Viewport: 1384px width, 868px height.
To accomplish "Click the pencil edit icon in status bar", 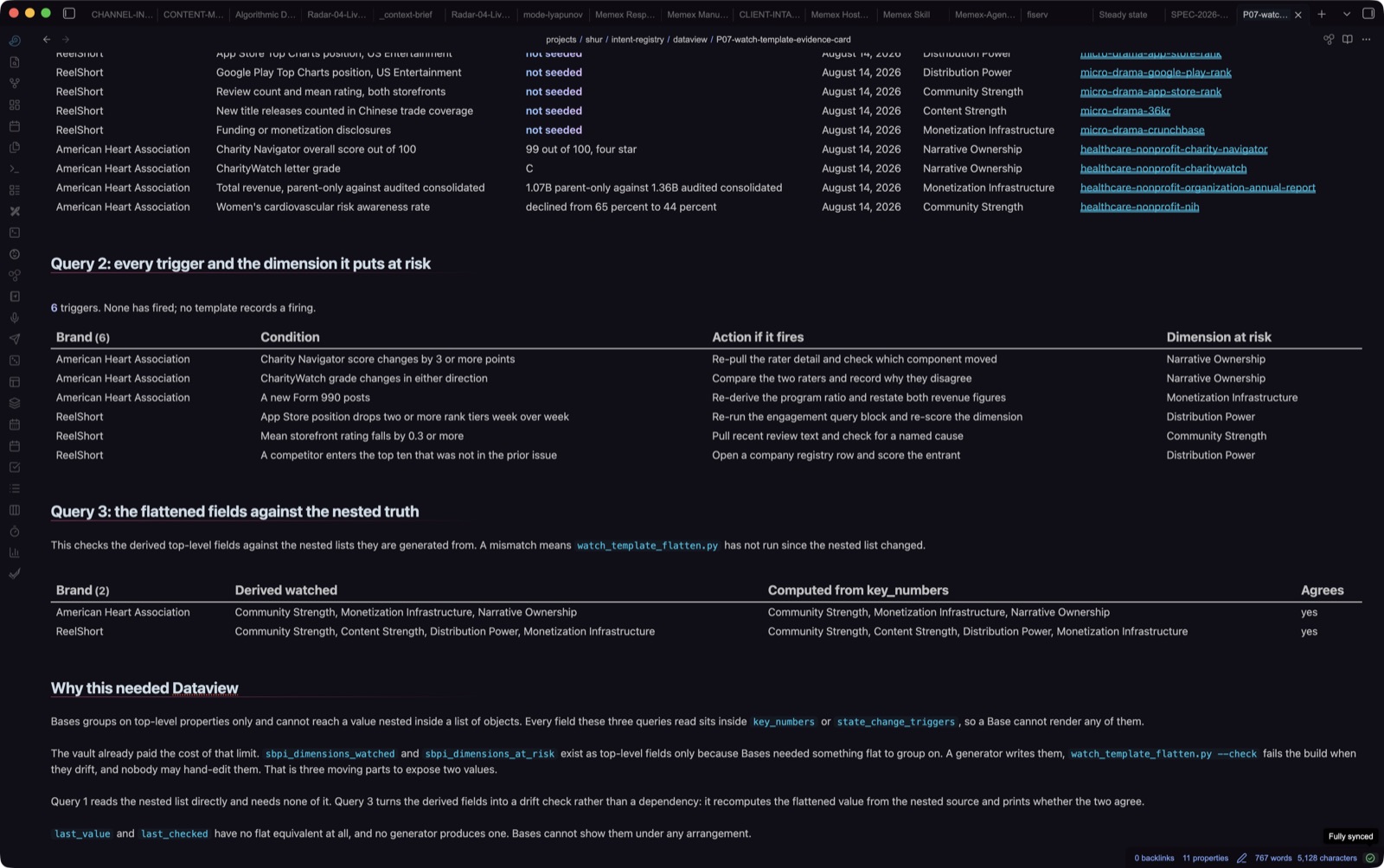I will [1242, 858].
